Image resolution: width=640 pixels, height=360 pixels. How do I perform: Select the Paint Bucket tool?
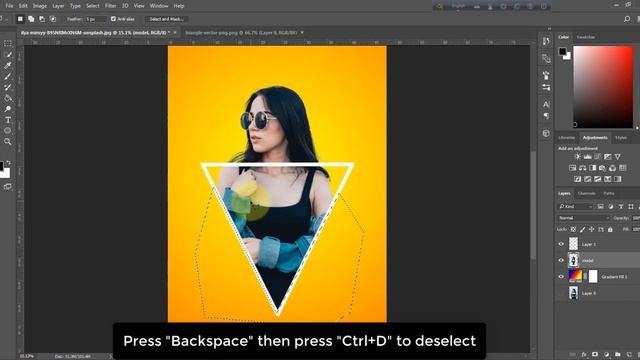7,98
